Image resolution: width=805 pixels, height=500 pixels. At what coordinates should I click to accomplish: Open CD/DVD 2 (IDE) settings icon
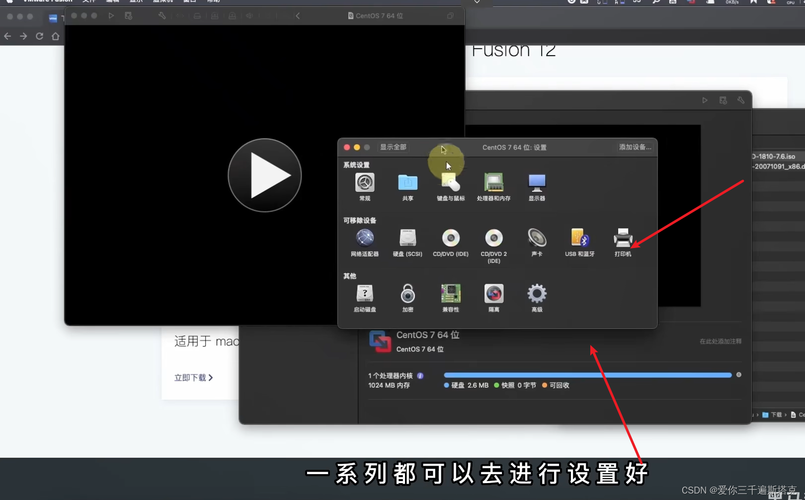(494, 238)
